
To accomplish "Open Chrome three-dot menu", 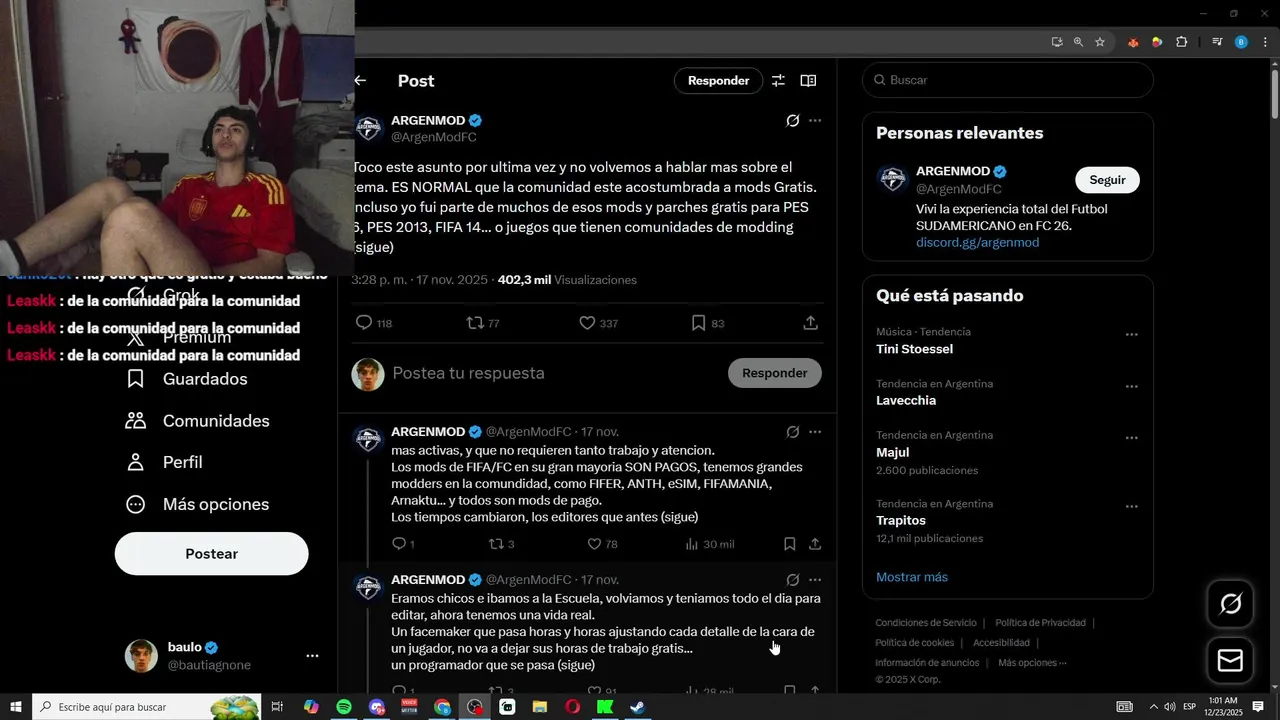I will (x=1265, y=42).
